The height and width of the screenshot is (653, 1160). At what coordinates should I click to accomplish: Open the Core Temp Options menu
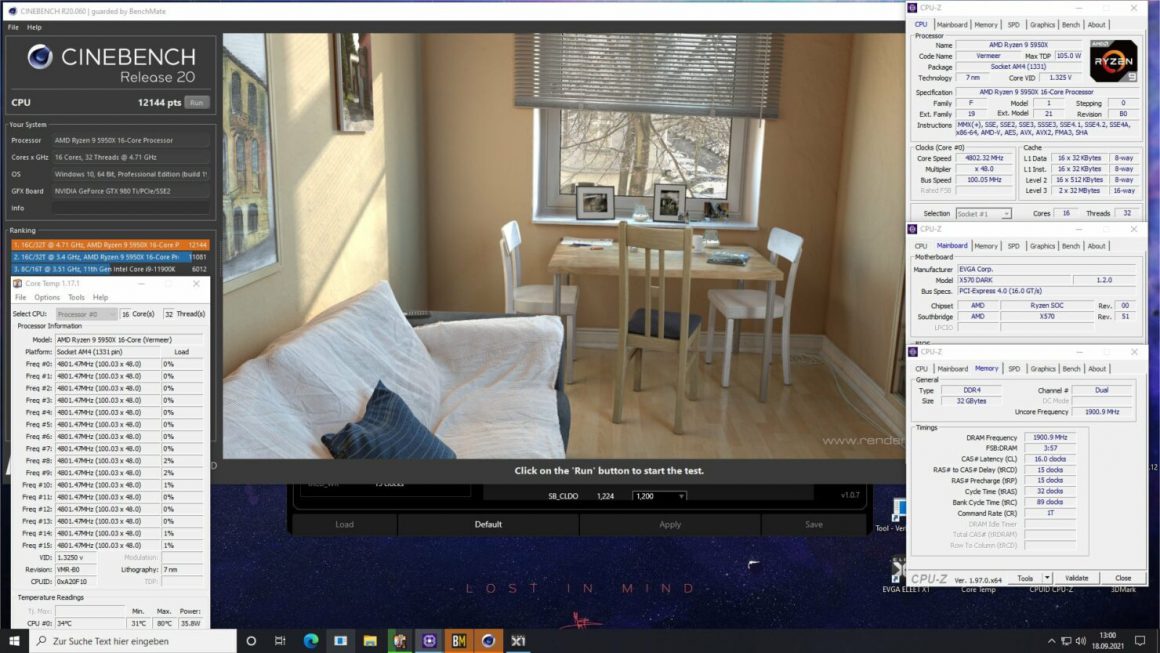pyautogui.click(x=47, y=297)
